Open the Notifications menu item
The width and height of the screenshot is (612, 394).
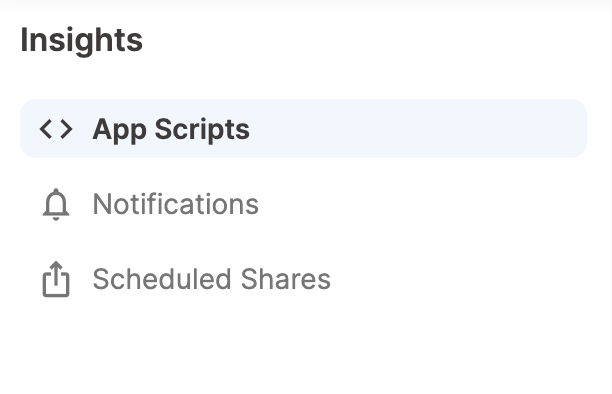[303, 204]
